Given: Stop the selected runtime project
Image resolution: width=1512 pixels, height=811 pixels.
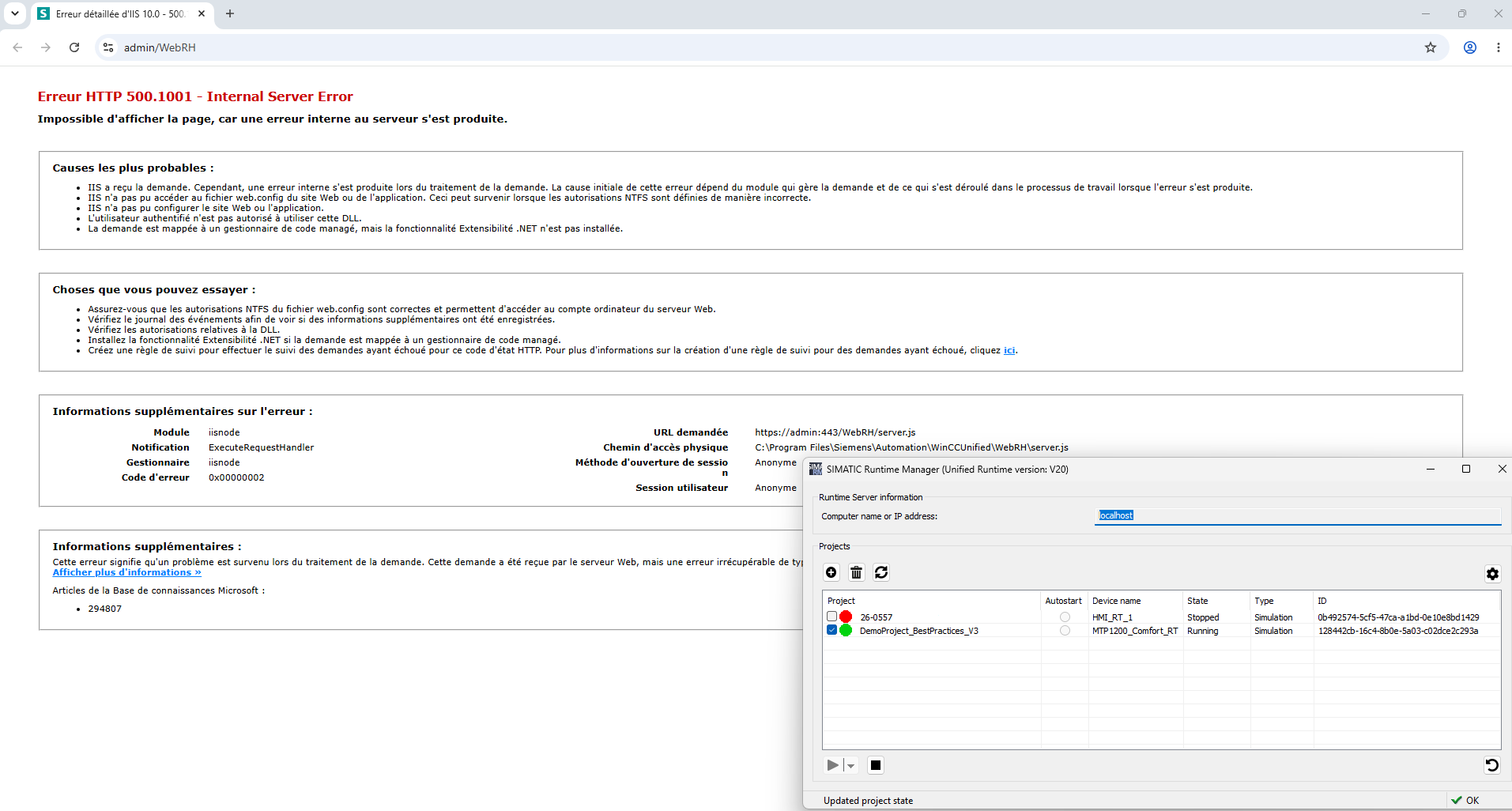Looking at the screenshot, I should [876, 765].
